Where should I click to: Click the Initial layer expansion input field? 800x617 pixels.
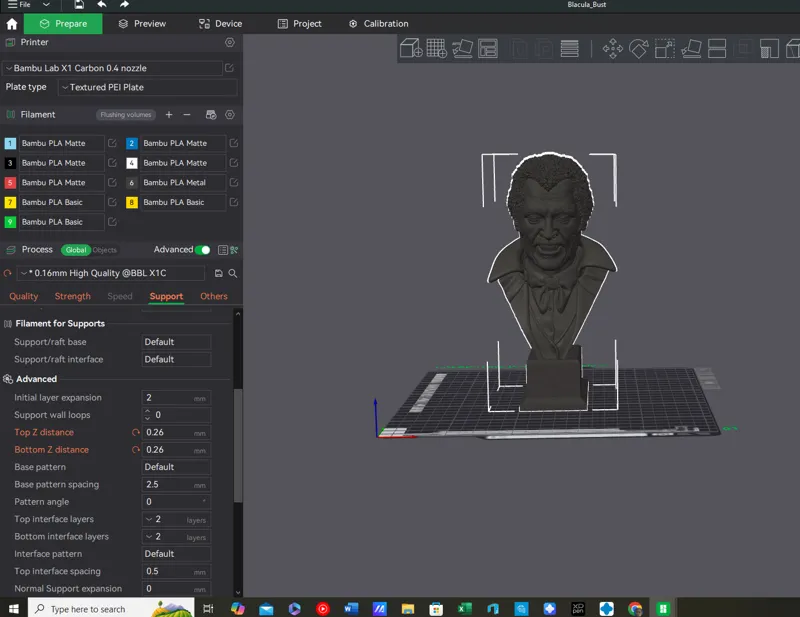tap(176, 398)
